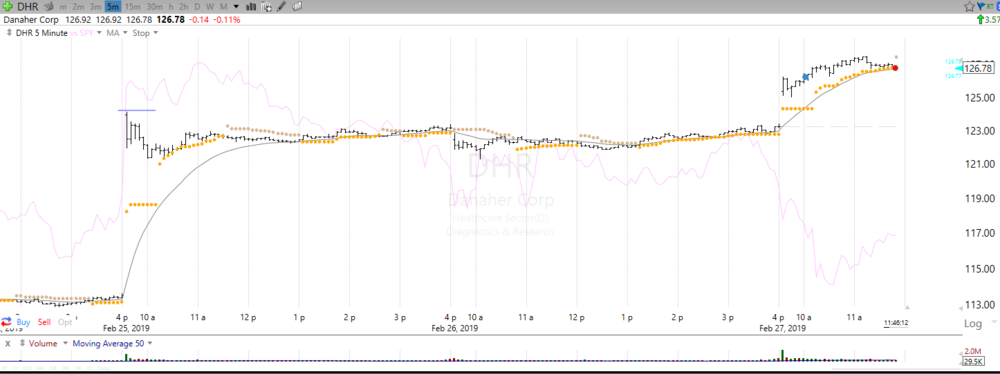This screenshot has width=1000, height=374.
Task: Click the 11:46:12 time label
Action: click(896, 323)
